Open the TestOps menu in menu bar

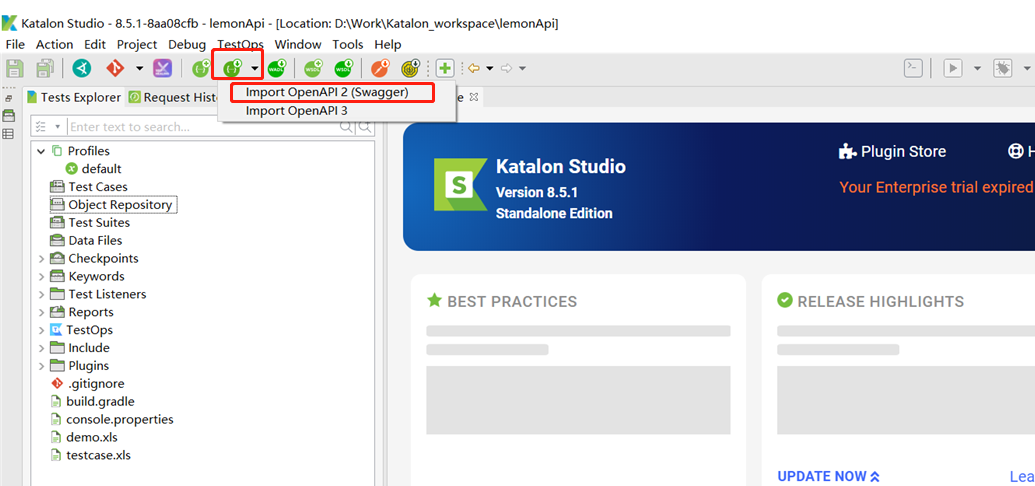click(x=240, y=44)
